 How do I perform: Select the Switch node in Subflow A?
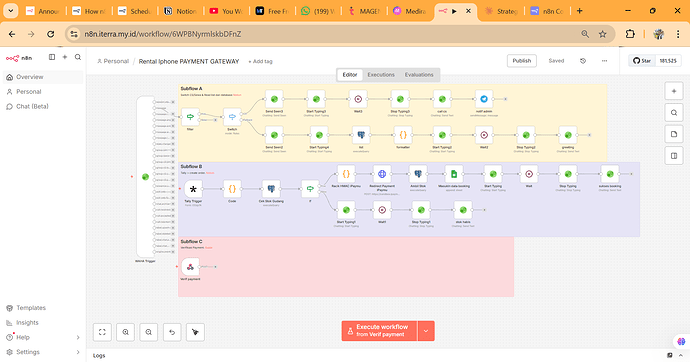click(x=232, y=117)
